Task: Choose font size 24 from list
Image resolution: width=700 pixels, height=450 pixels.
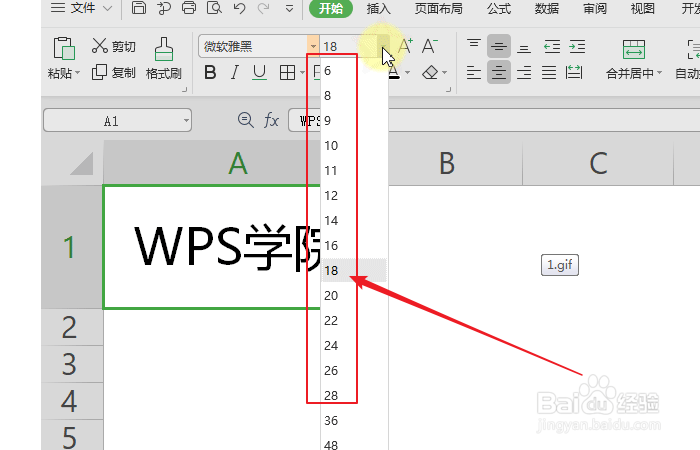Action: tap(354, 346)
